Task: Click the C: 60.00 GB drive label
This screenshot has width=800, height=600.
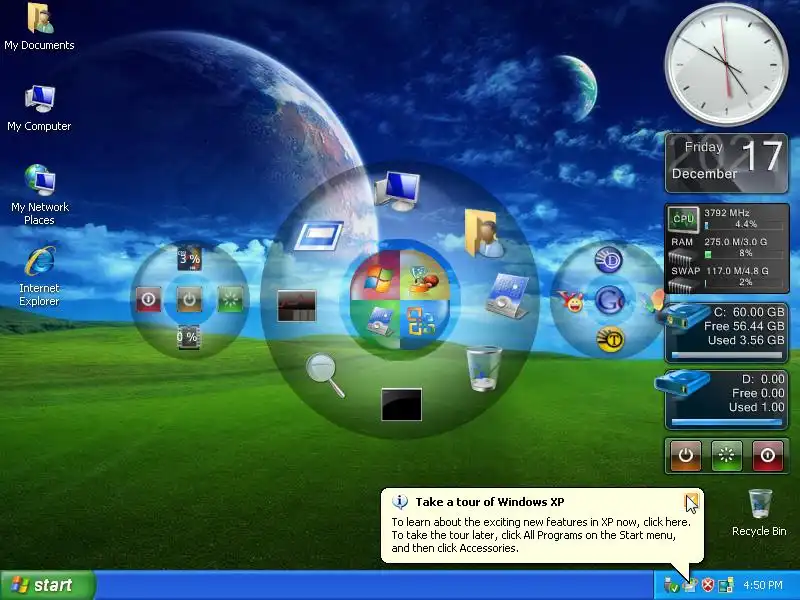Action: coord(749,312)
